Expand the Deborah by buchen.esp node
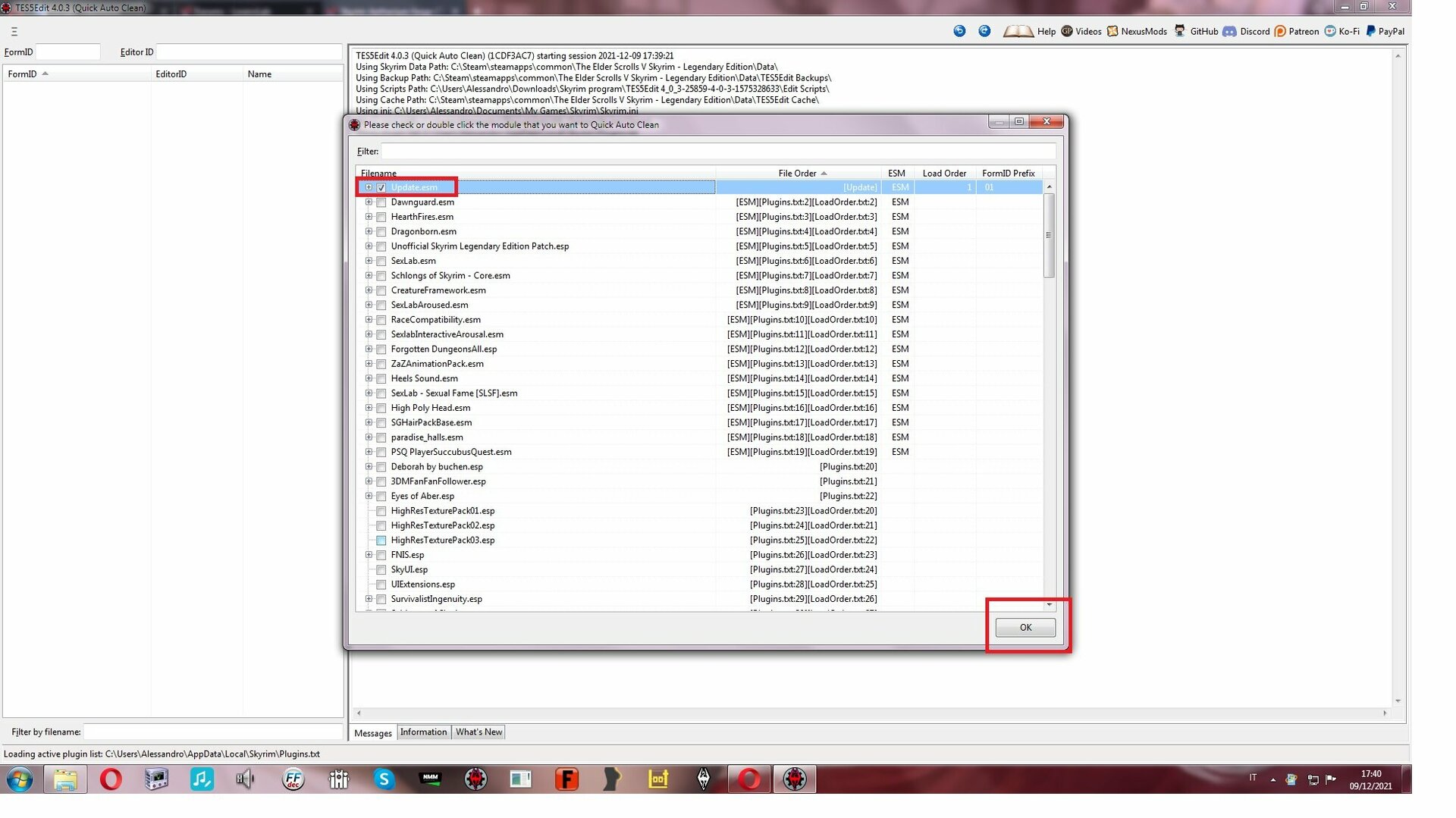The width and height of the screenshot is (1456, 818). 369,467
